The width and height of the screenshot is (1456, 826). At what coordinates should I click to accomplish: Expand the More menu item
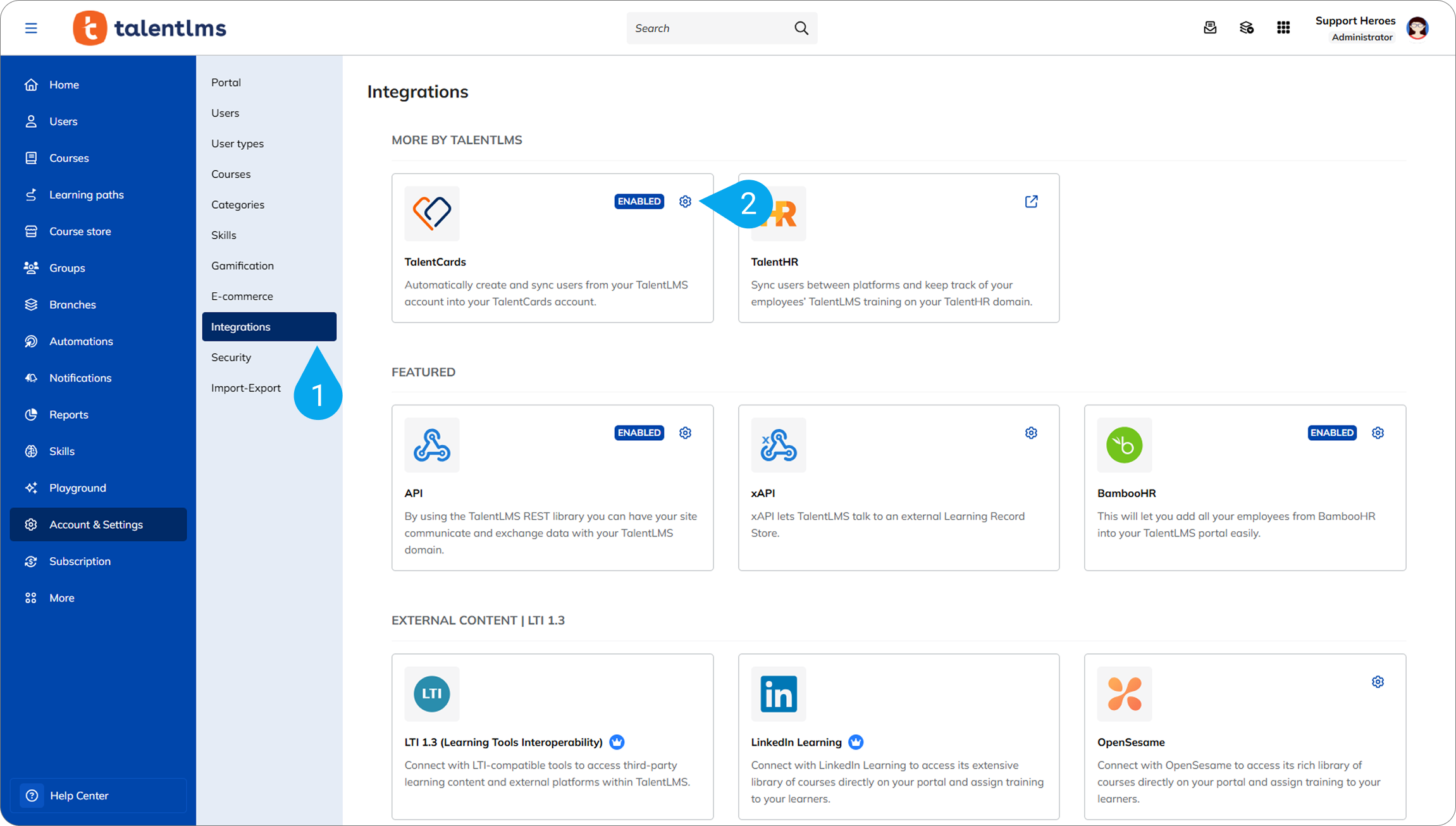click(98, 598)
